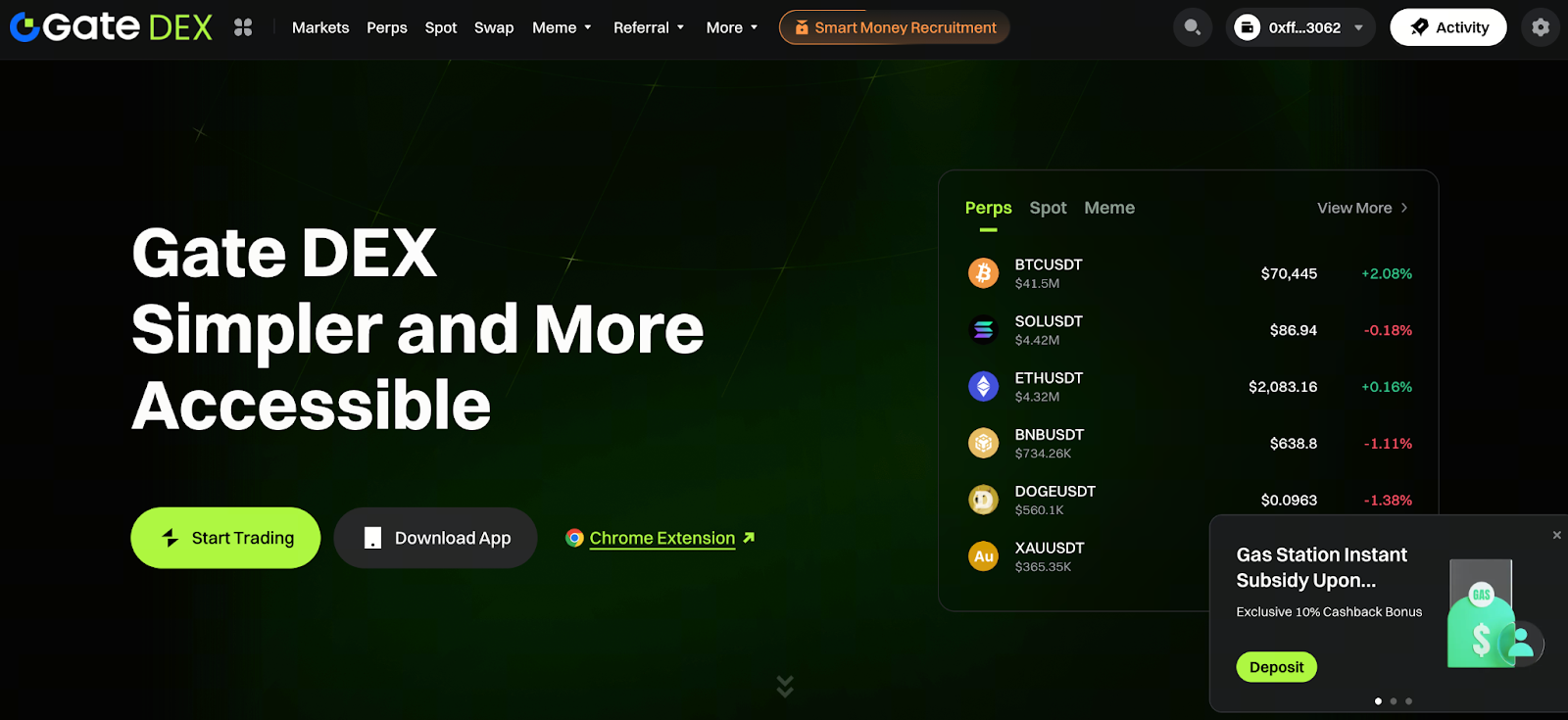
Task: Go to Markets in the navbar
Action: (x=320, y=27)
